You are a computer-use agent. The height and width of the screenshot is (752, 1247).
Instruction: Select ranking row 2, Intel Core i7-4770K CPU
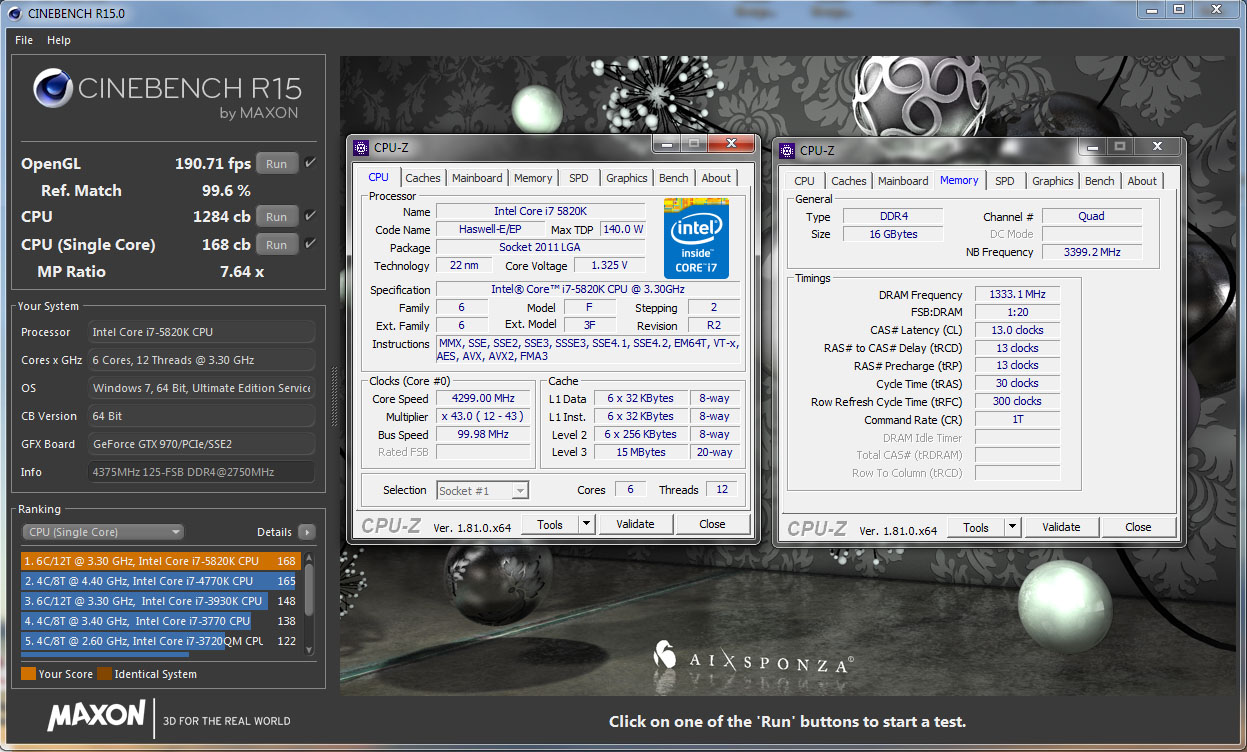click(x=162, y=581)
